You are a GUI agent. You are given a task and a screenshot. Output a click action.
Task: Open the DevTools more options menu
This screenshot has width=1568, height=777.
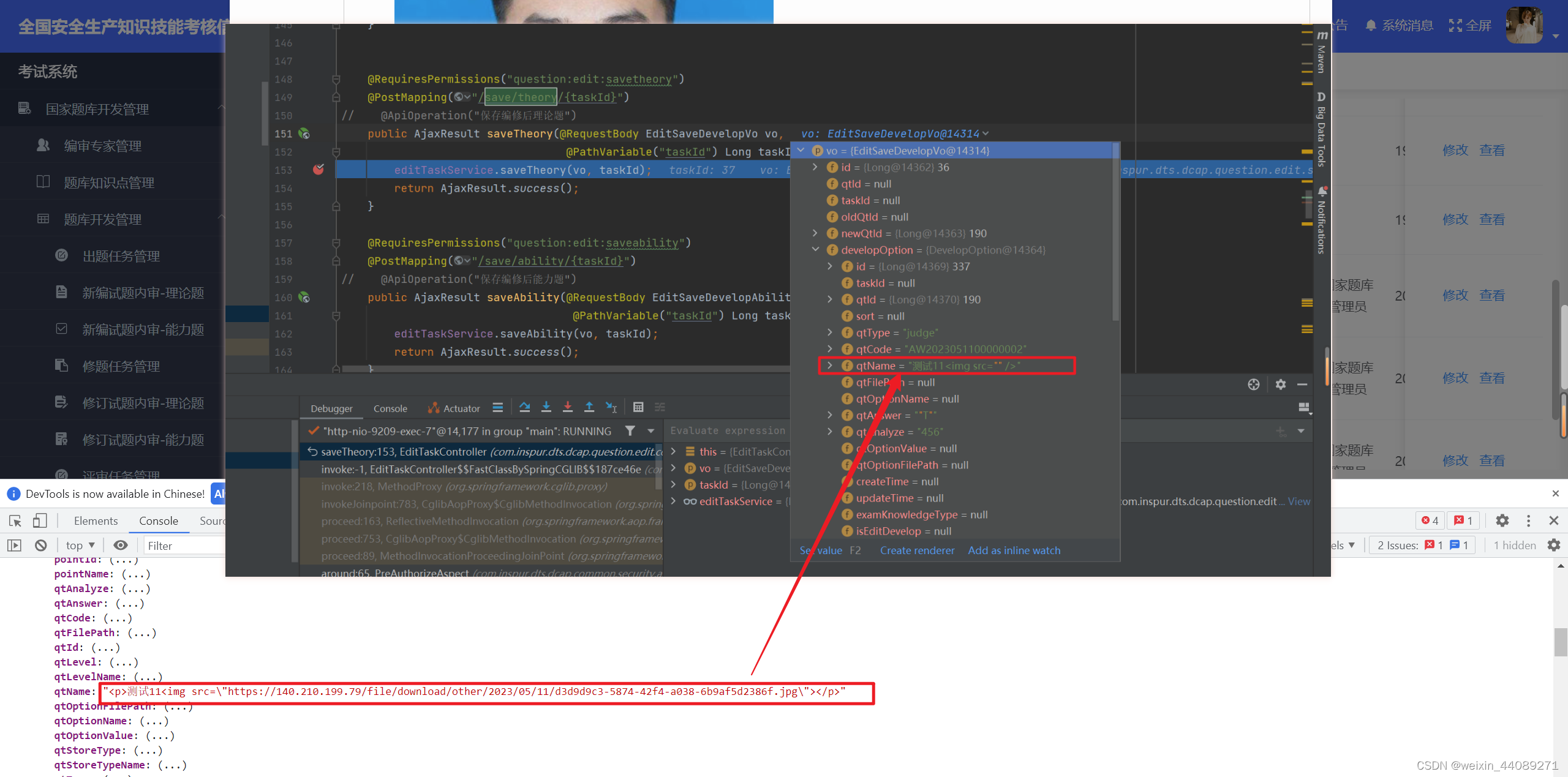(1529, 521)
